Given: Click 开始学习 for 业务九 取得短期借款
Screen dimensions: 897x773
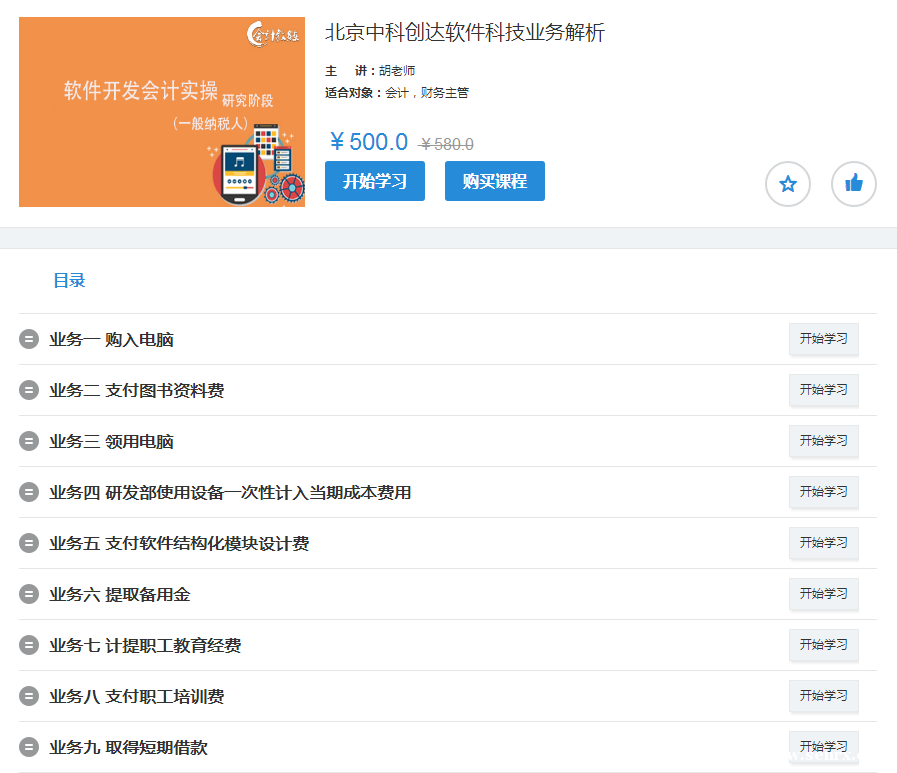Looking at the screenshot, I should 823,747.
